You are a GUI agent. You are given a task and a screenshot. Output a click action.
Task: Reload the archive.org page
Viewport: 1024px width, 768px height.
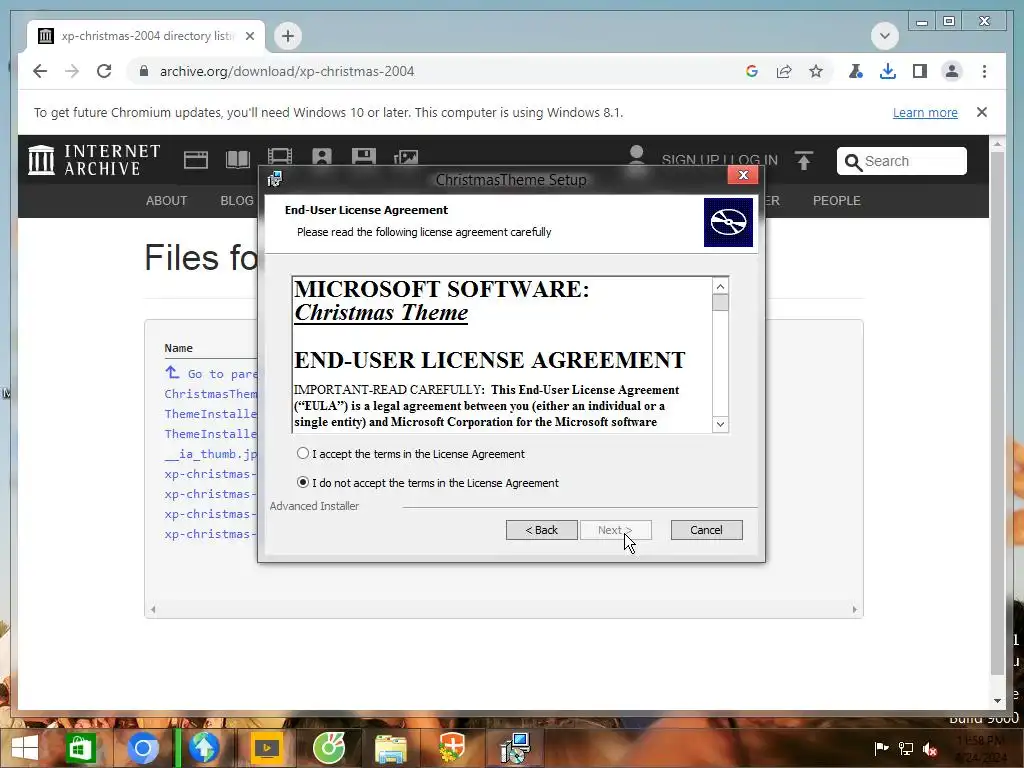tap(104, 71)
